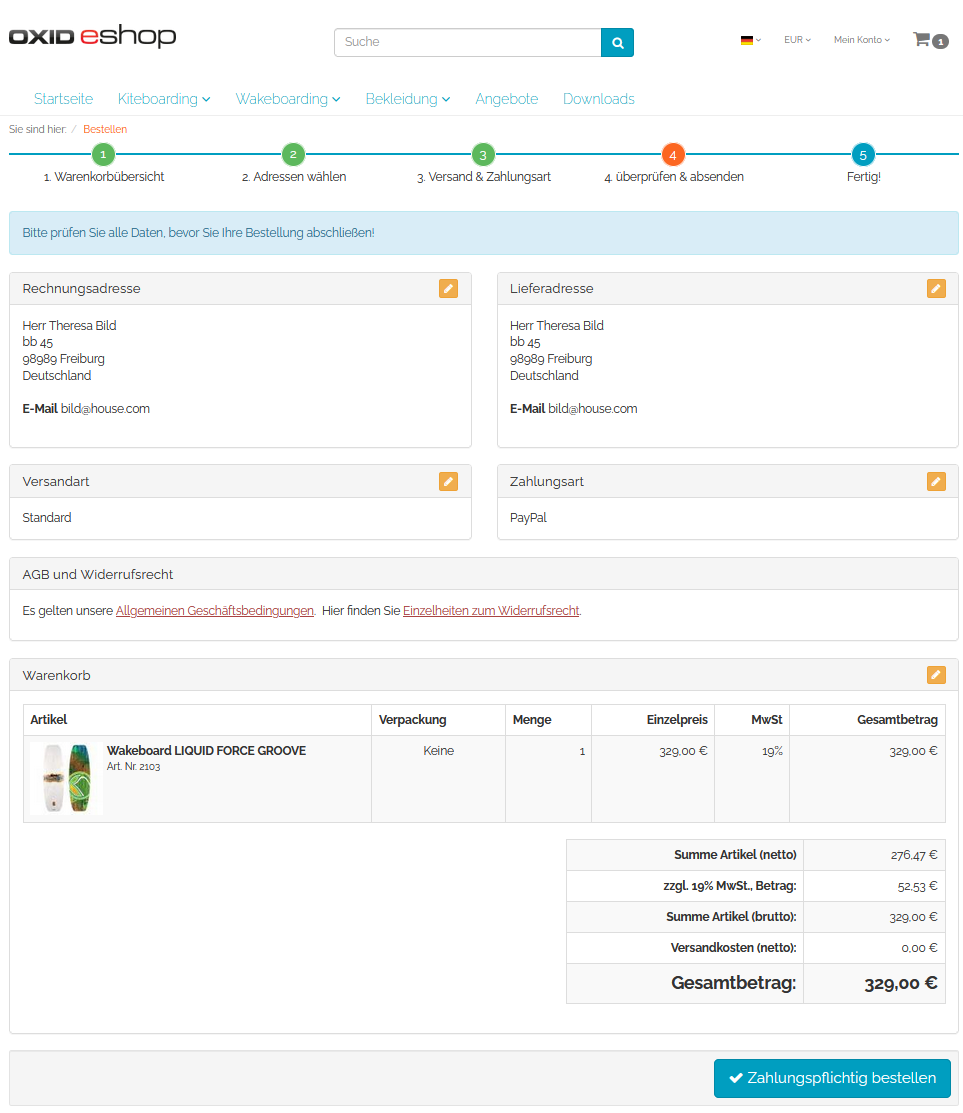Edit Versandart using the pencil icon
This screenshot has height=1113, width=963.
pos(448,482)
